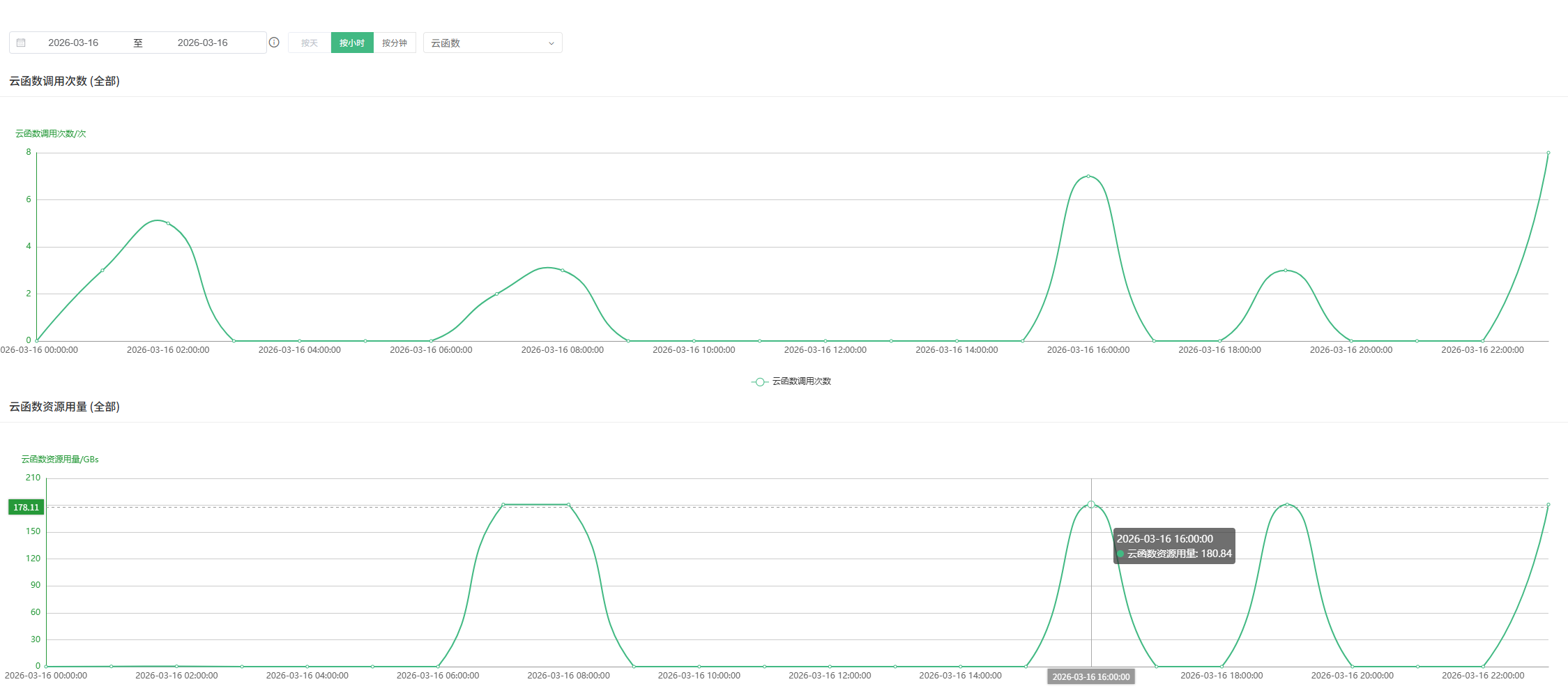The image size is (1568, 698).
Task: Toggle 云函数调用次数 series via legend label
Action: 801,381
